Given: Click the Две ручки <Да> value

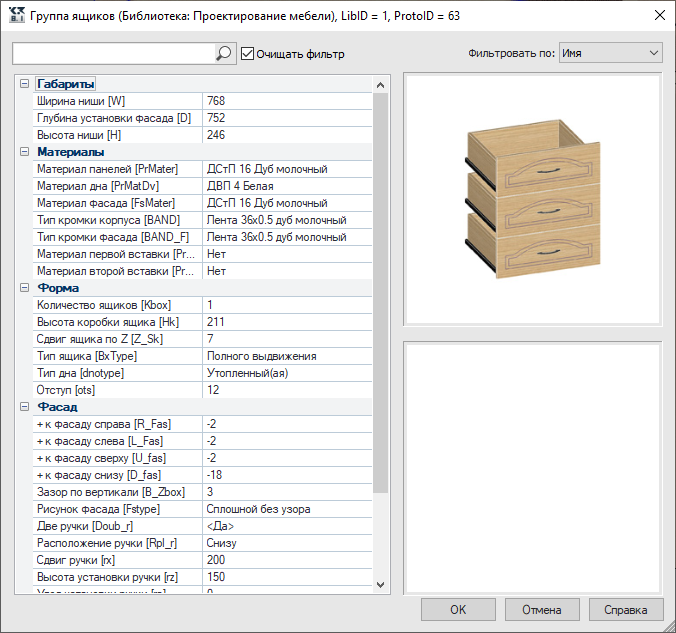Looking at the screenshot, I should click(287, 526).
